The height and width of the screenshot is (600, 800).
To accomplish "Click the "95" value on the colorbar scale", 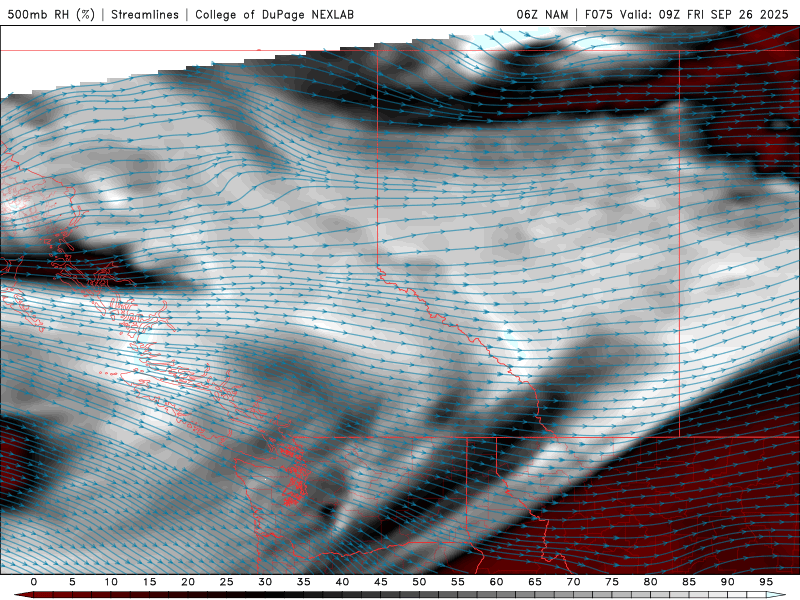I will point(766,582).
